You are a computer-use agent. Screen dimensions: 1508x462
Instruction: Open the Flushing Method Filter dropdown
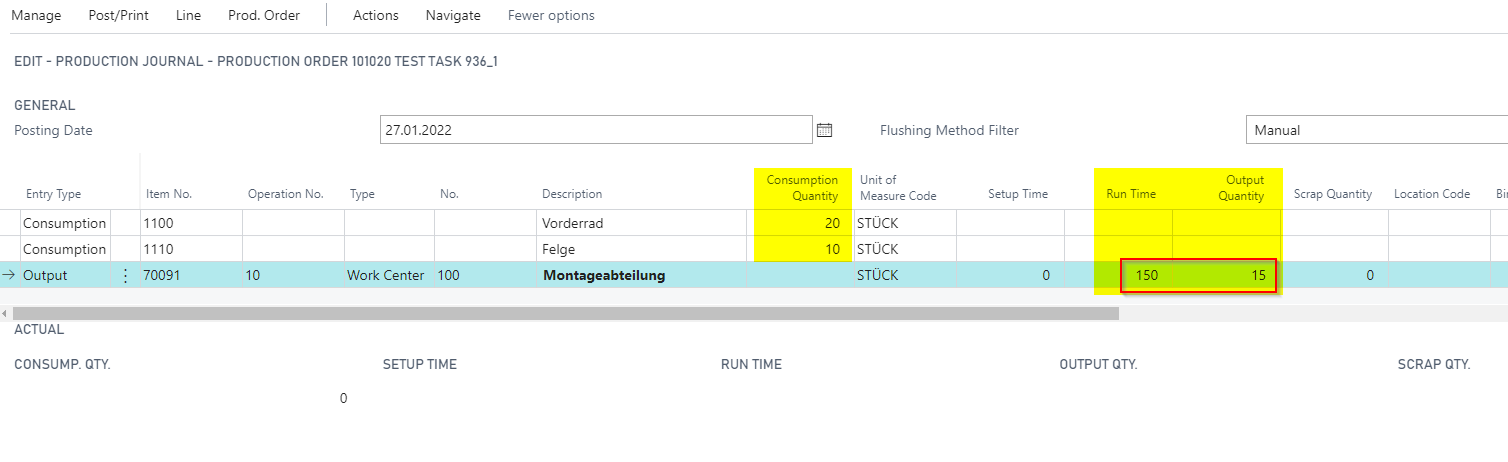[1375, 130]
